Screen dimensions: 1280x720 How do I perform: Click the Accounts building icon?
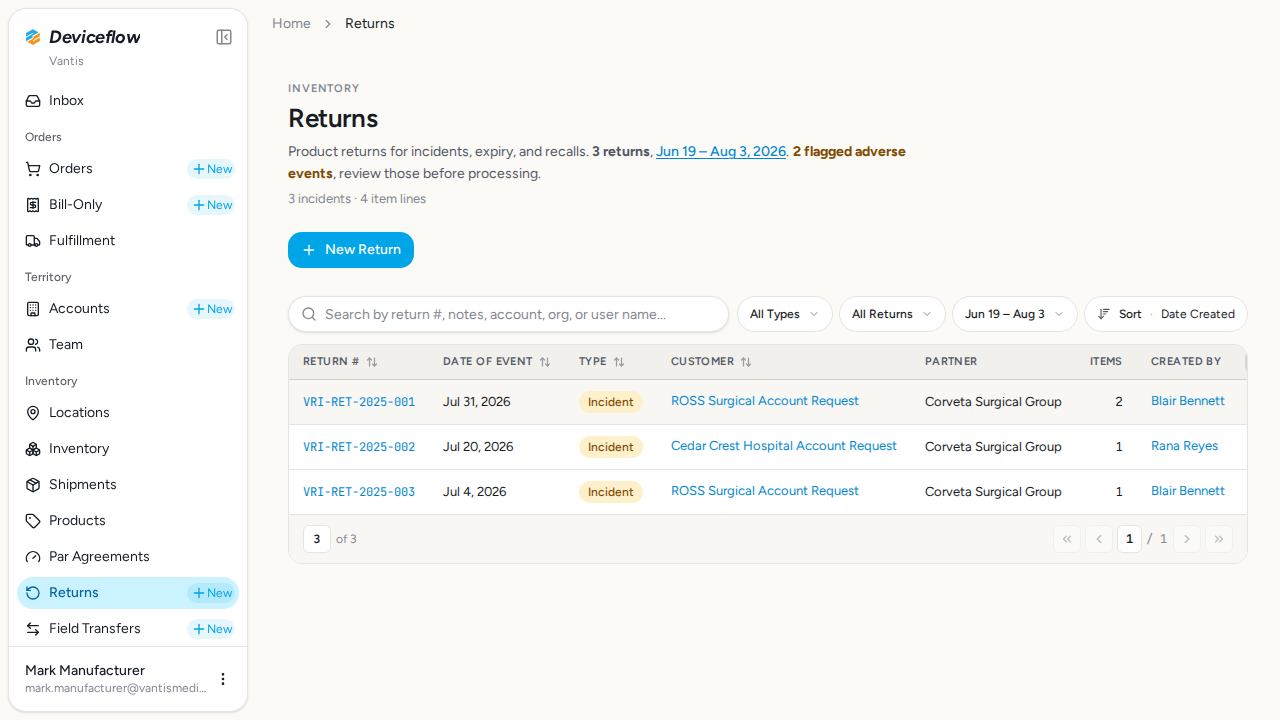33,309
